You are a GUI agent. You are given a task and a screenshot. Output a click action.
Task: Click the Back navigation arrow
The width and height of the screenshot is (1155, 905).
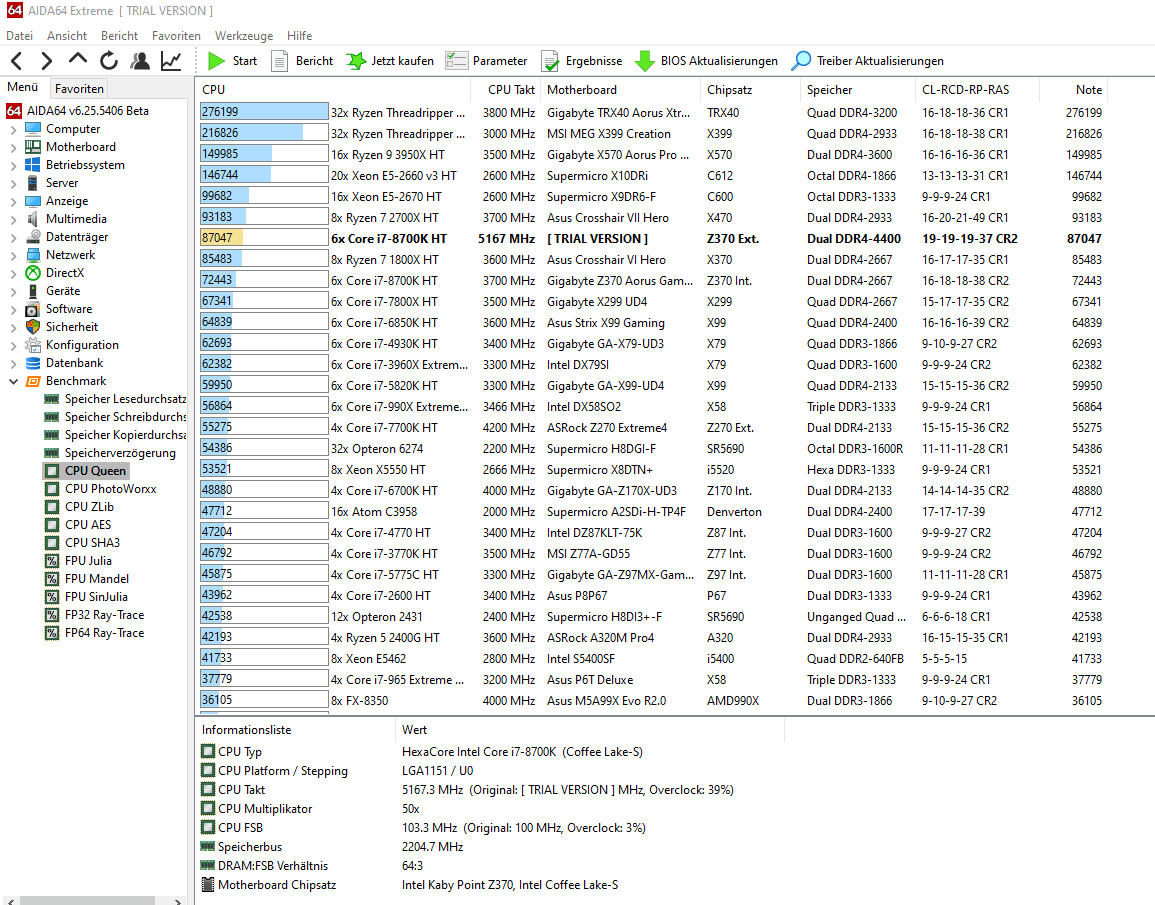tap(18, 60)
